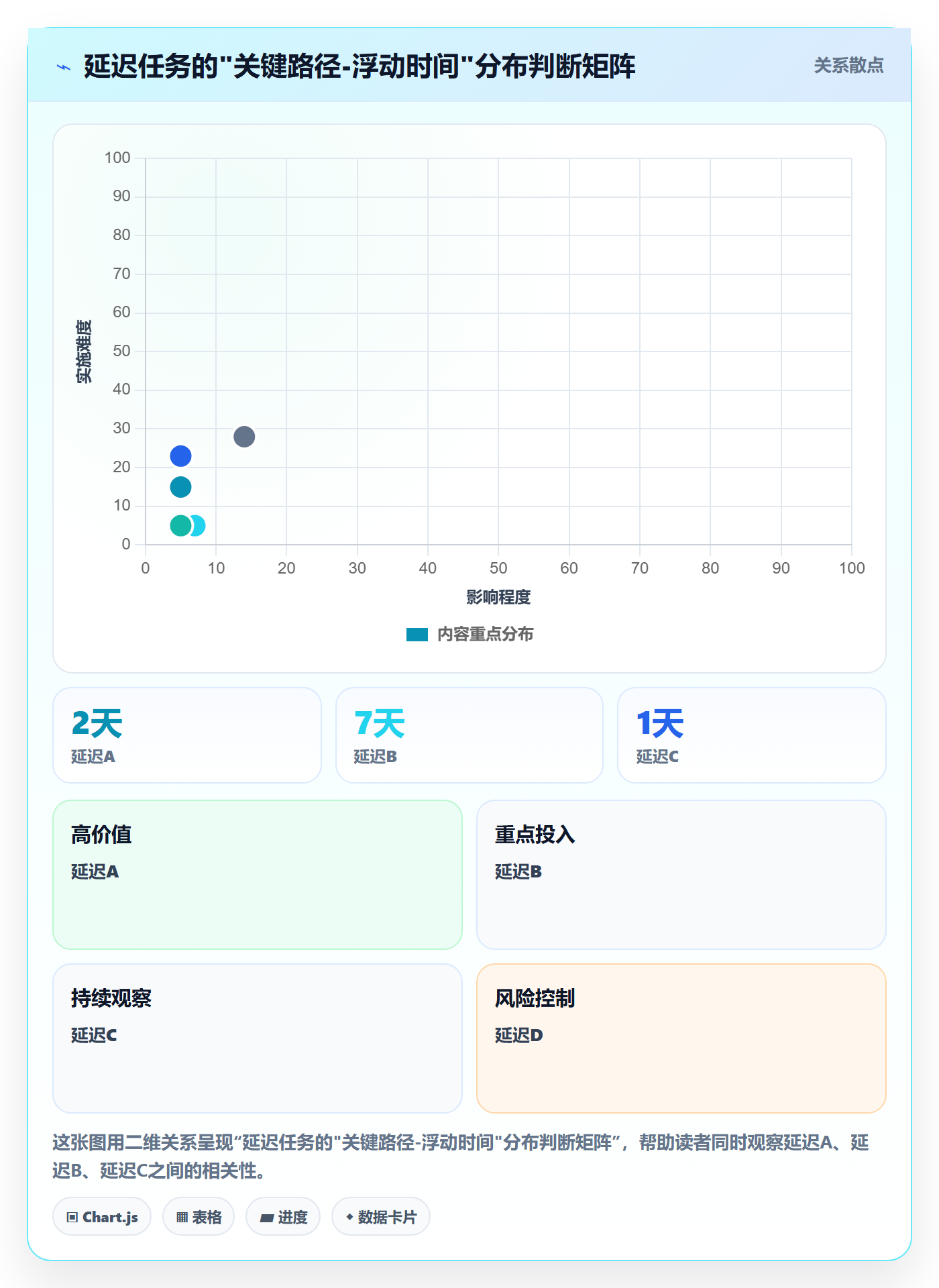Click the 影响程度 x-axis label
The width and height of the screenshot is (939, 1288).
tap(498, 597)
